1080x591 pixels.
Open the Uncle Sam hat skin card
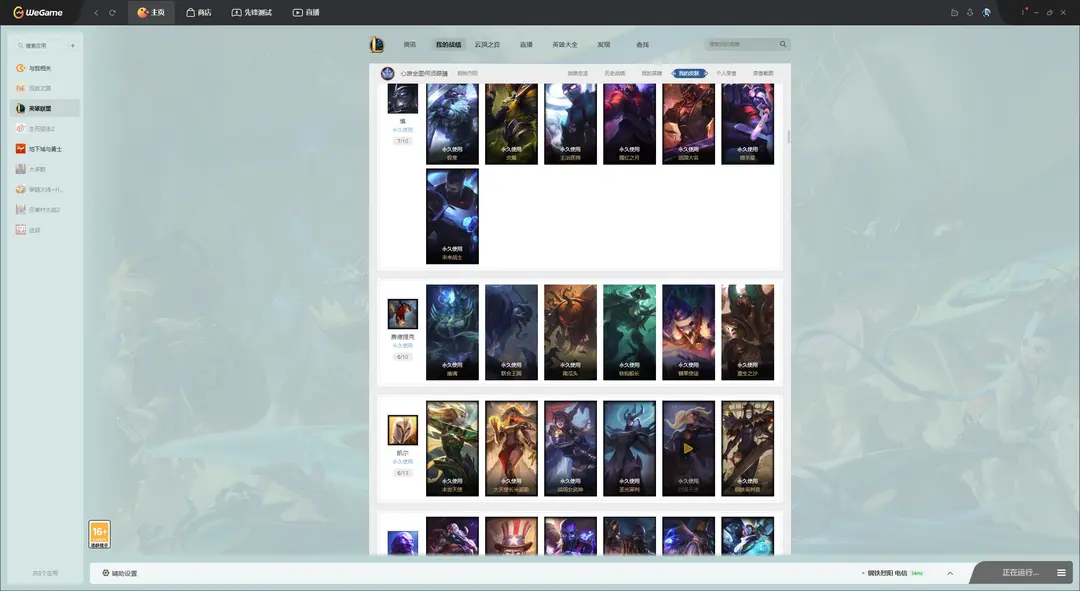tap(511, 536)
